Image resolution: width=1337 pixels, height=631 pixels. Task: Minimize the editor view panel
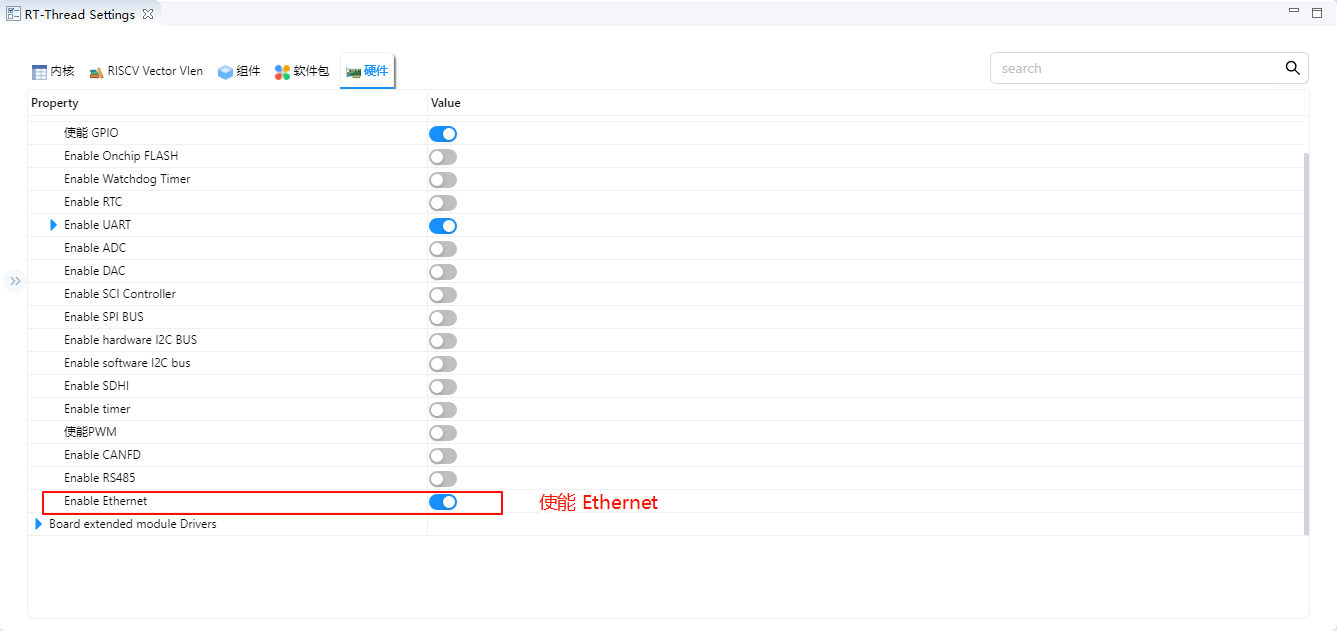(1294, 12)
